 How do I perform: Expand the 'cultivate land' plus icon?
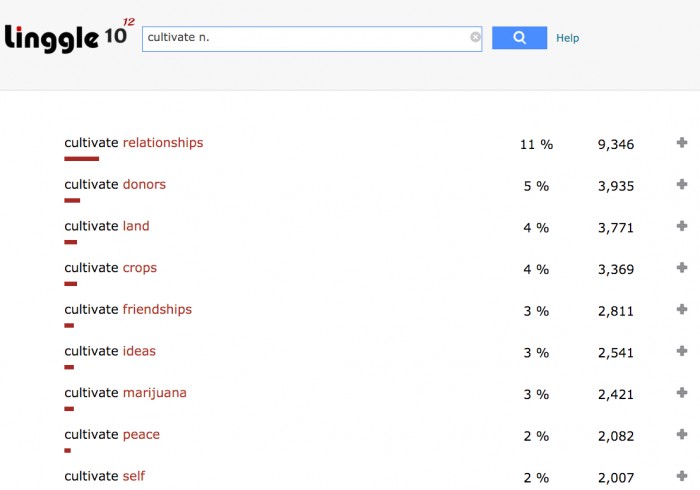click(x=682, y=226)
